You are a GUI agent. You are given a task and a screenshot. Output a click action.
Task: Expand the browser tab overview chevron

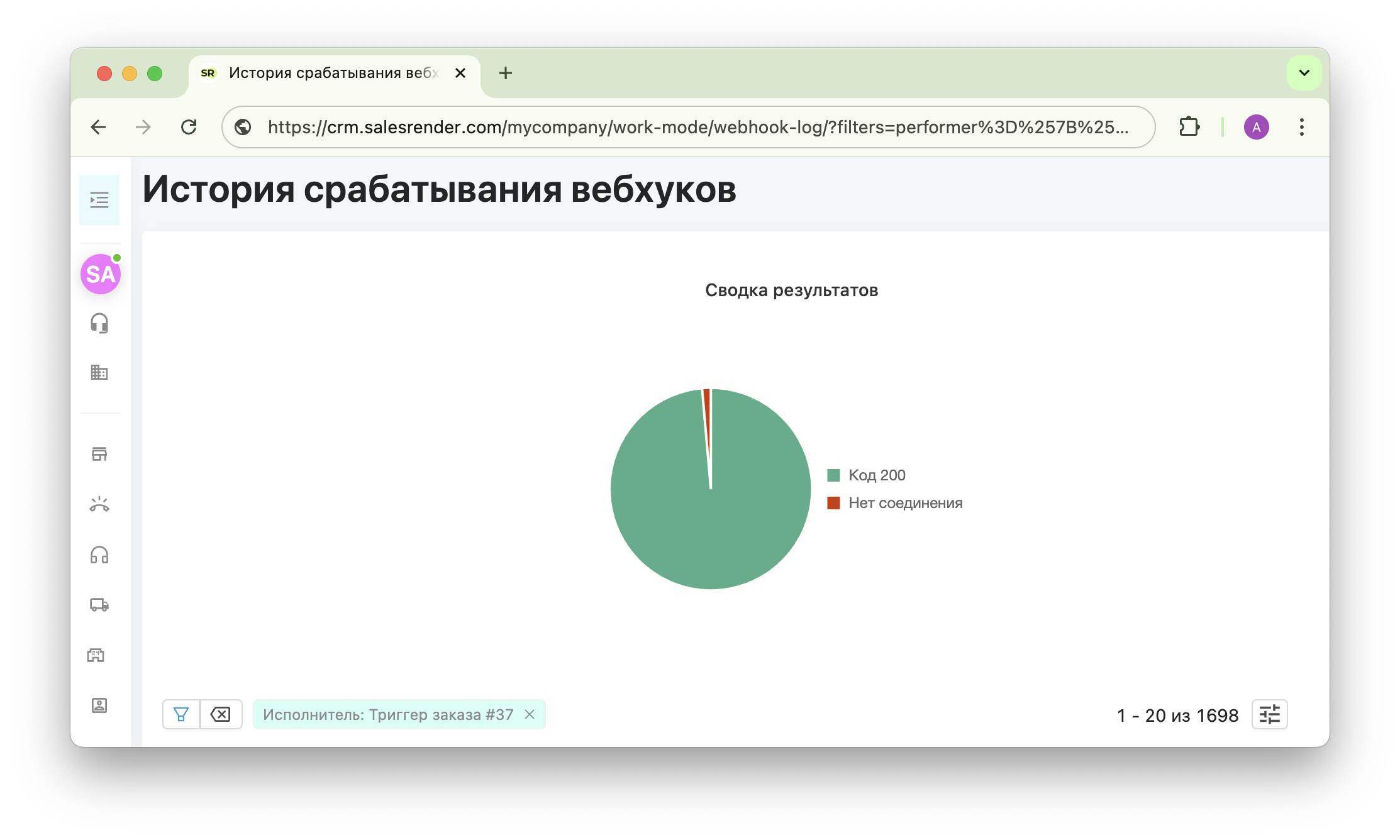1304,72
